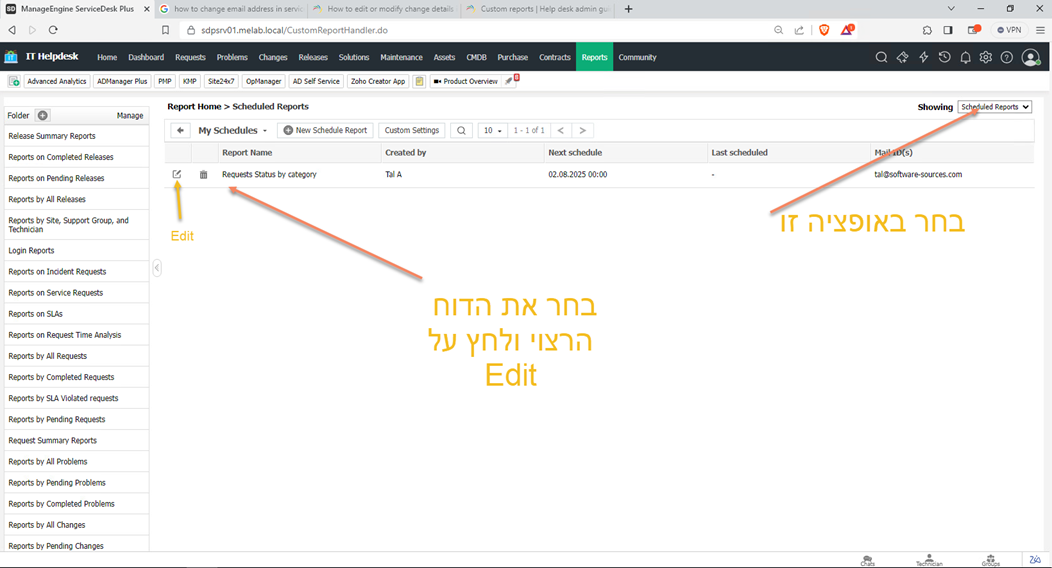
Task: Click the back arrow beside My Schedules
Action: pos(180,130)
